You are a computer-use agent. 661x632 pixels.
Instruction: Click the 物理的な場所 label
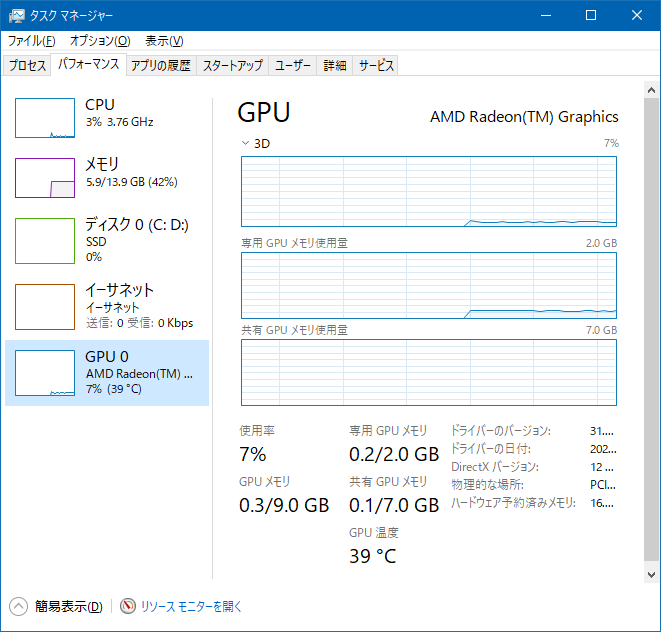point(487,484)
